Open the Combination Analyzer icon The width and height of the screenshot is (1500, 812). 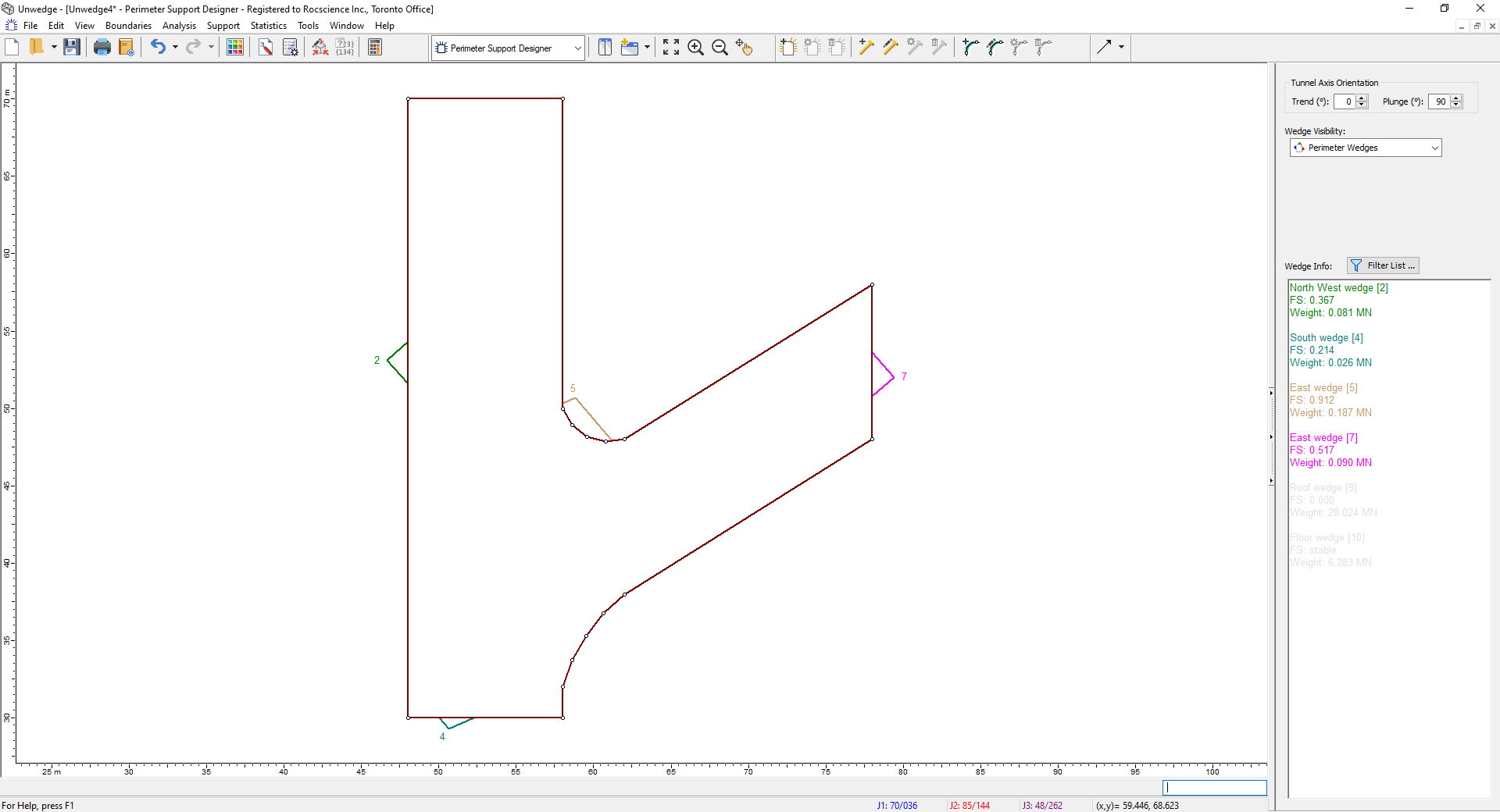point(345,48)
